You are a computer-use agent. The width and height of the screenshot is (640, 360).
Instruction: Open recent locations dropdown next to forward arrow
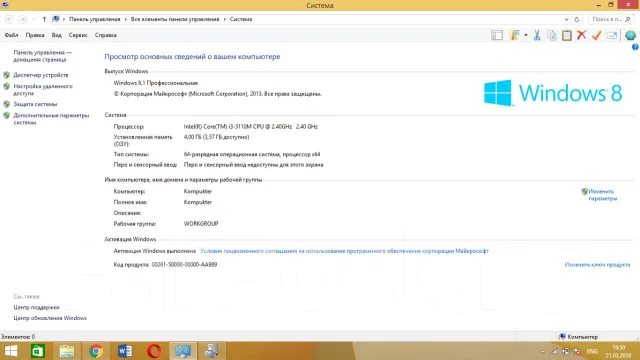(33, 19)
